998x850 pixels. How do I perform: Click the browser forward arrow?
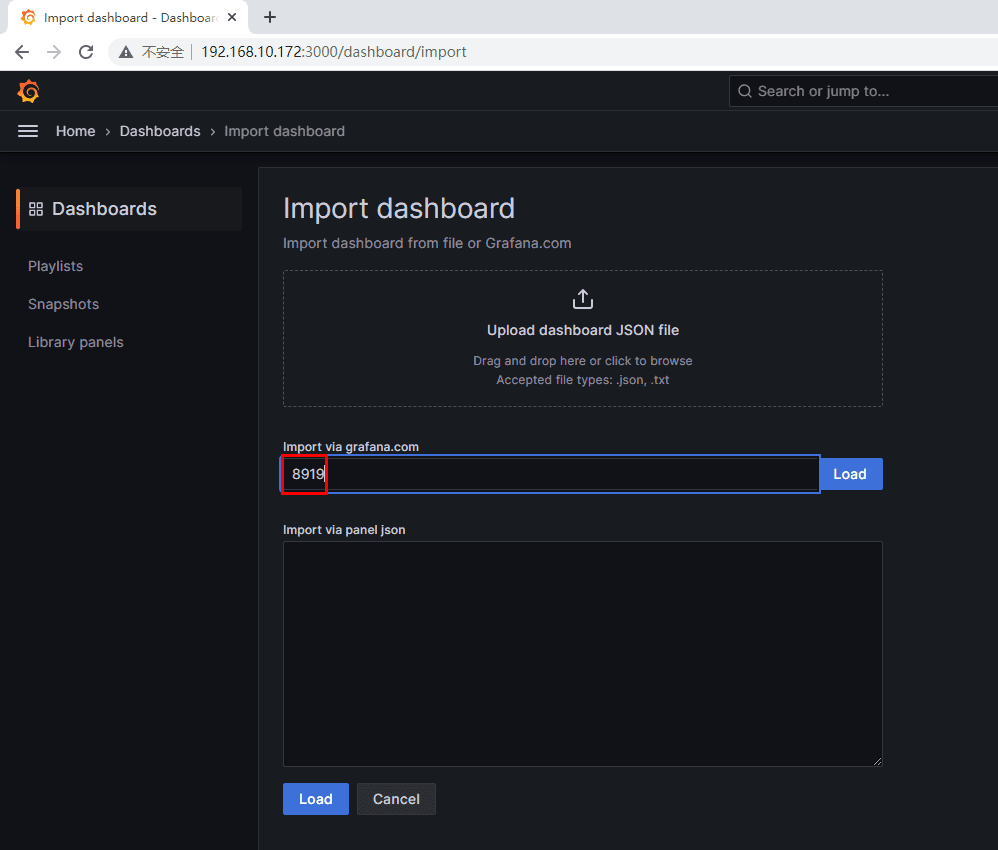pyautogui.click(x=54, y=52)
